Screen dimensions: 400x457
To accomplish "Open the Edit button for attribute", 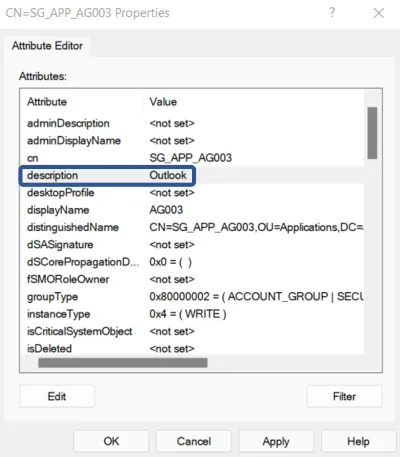I will pyautogui.click(x=57, y=396).
